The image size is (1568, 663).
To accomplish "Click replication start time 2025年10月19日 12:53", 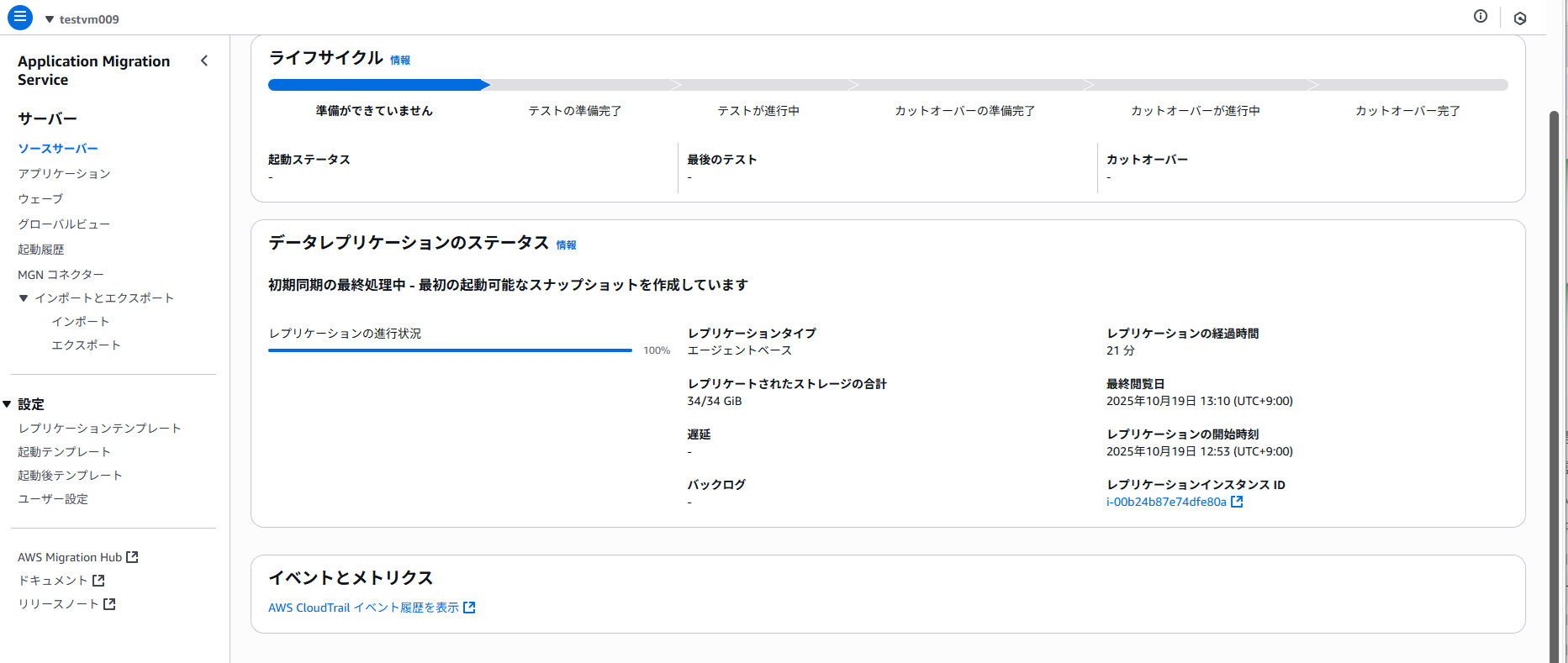I will pos(1200,451).
